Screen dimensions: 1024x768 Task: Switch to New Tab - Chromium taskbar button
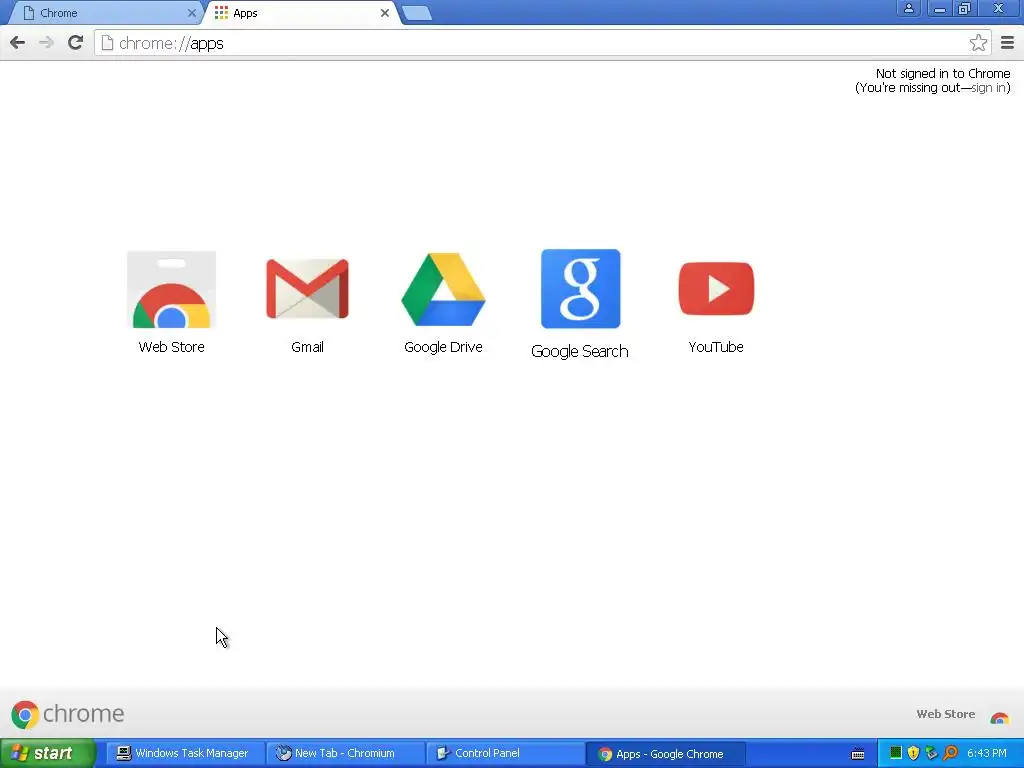[x=344, y=753]
